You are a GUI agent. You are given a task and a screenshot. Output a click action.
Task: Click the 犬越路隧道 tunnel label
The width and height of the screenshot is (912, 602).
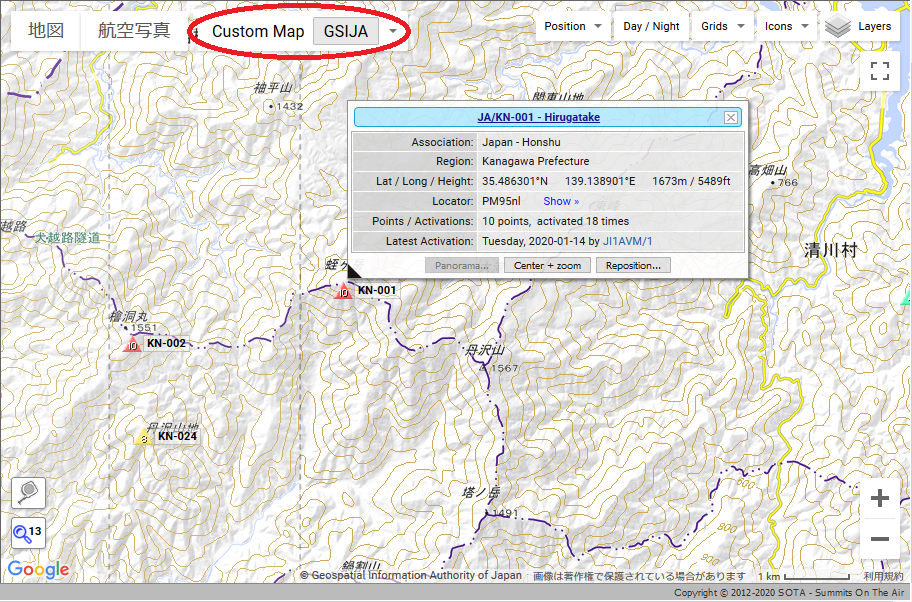67,238
